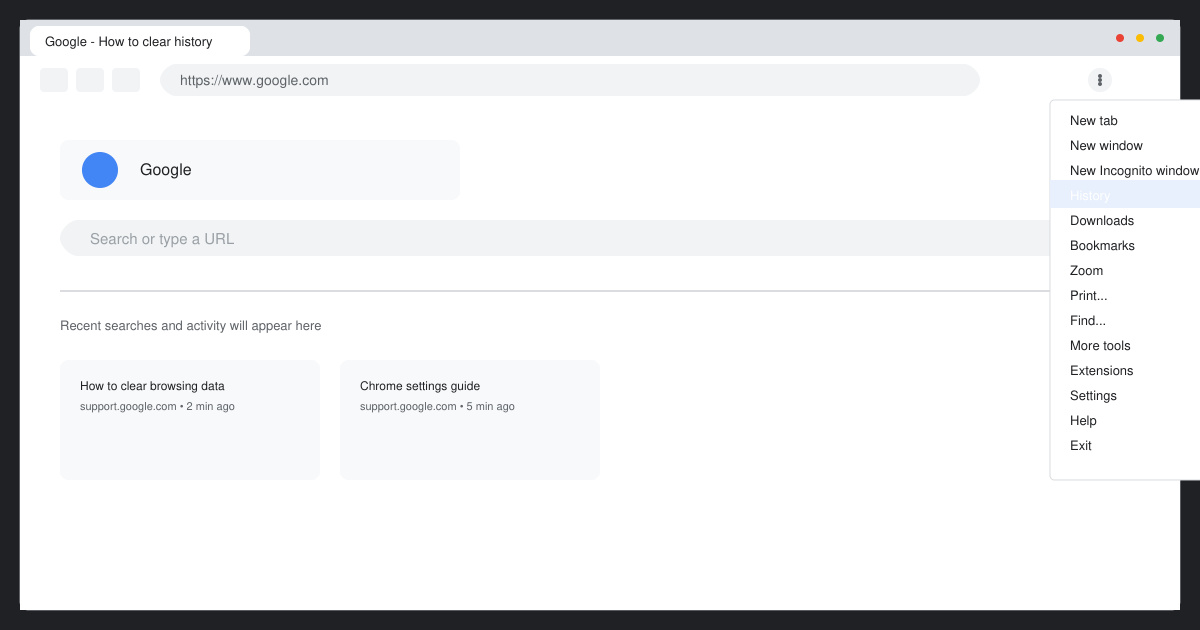Click 'support.google.com • 2 min ago' text
The width and height of the screenshot is (1200, 630).
click(x=157, y=407)
